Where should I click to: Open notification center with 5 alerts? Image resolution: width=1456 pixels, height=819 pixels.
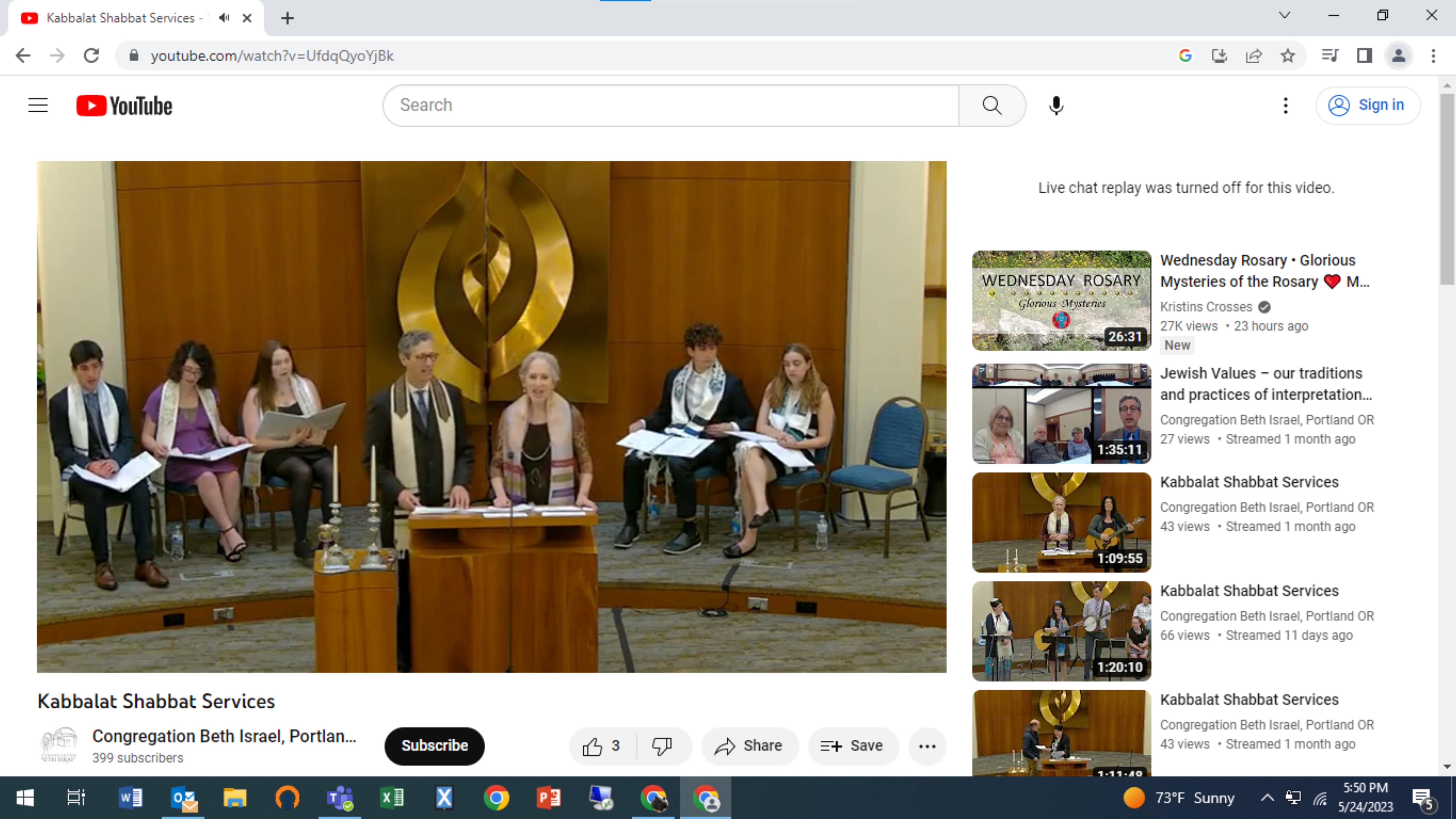(1423, 799)
